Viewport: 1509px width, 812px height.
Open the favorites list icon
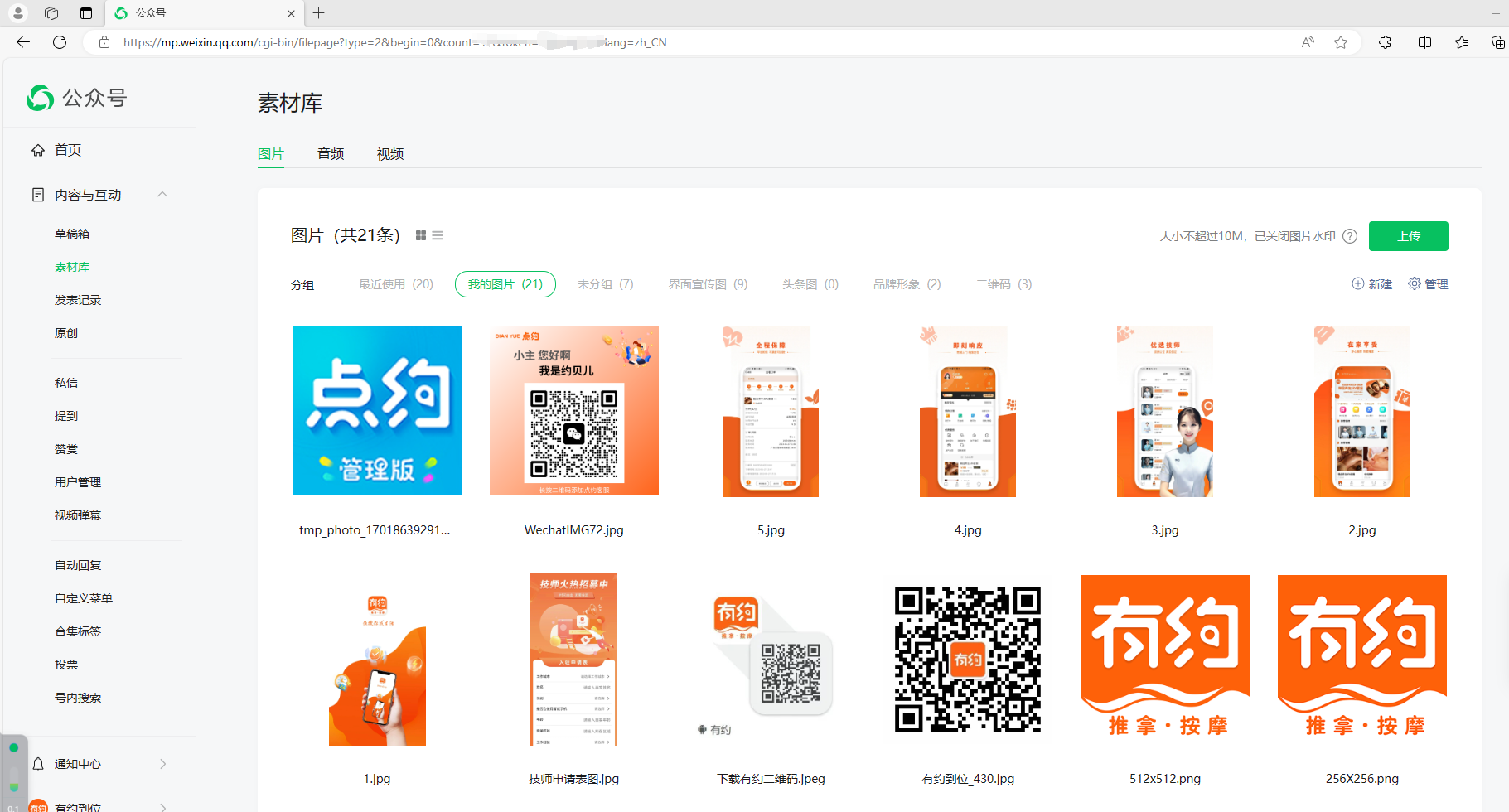tap(1462, 42)
